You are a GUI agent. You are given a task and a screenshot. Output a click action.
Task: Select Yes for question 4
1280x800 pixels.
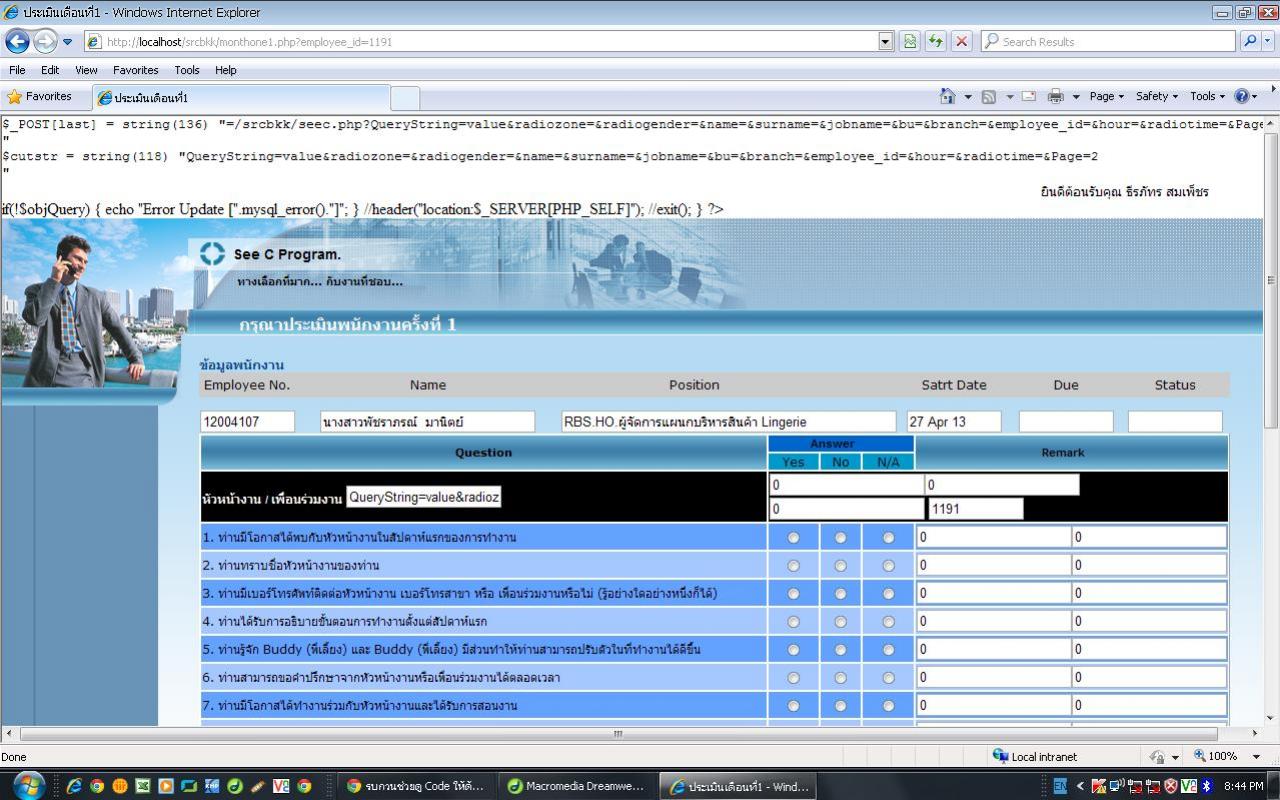click(793, 621)
